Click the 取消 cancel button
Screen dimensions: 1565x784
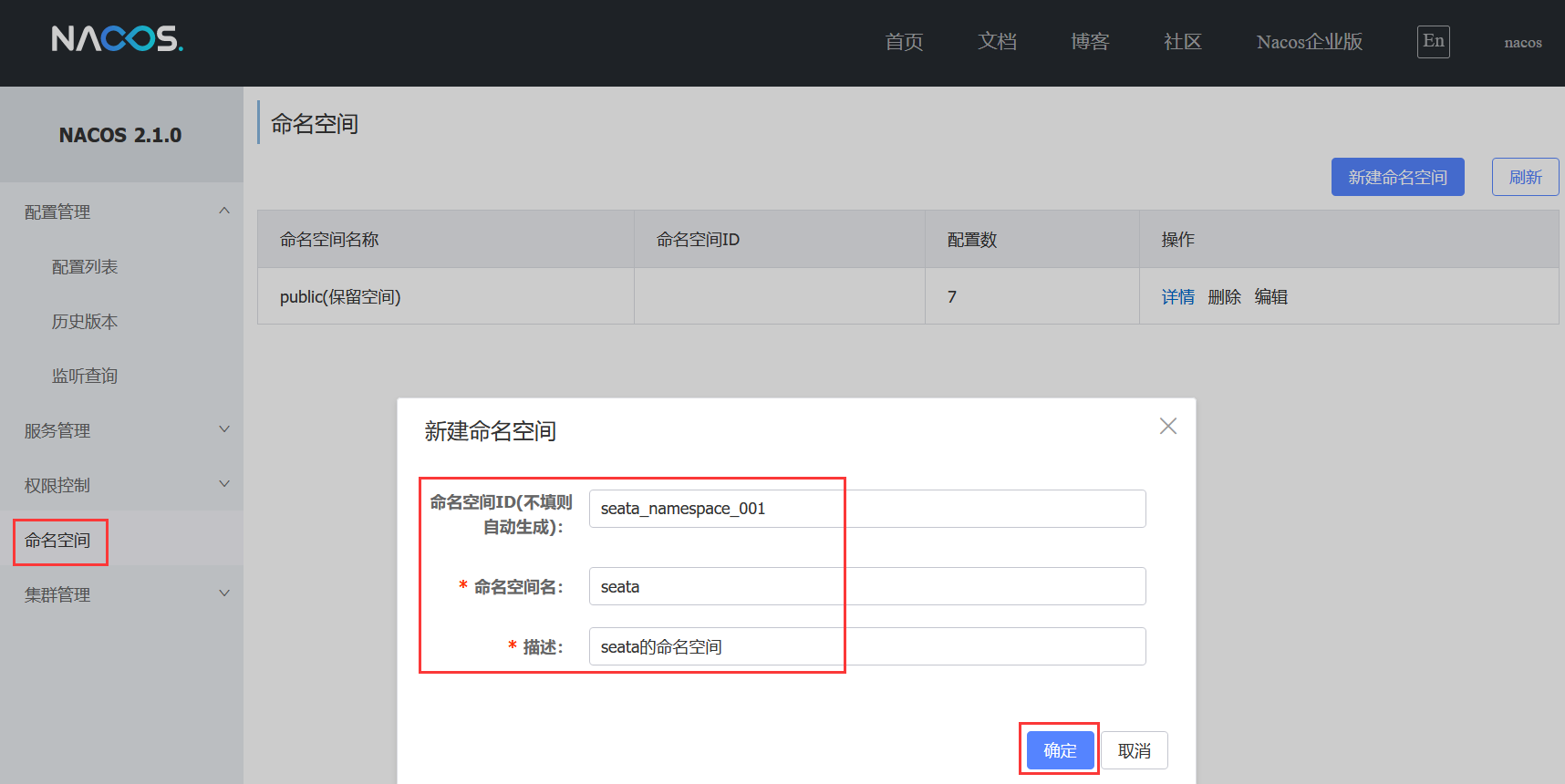pos(1134,750)
